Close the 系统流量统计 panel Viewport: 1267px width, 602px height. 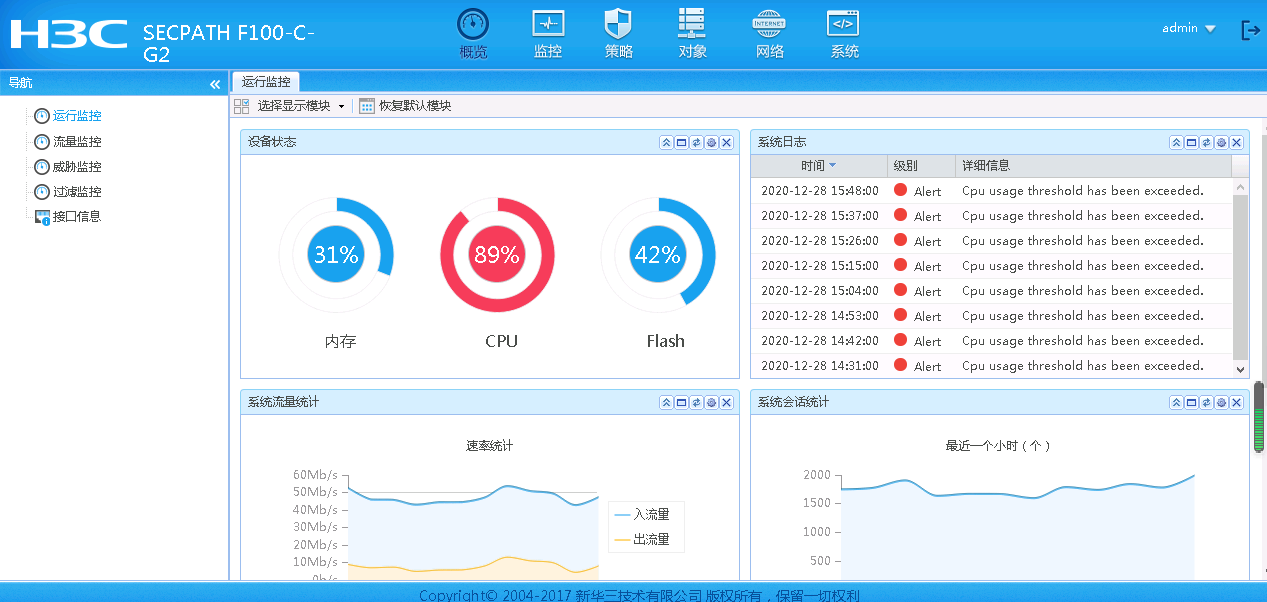[727, 403]
